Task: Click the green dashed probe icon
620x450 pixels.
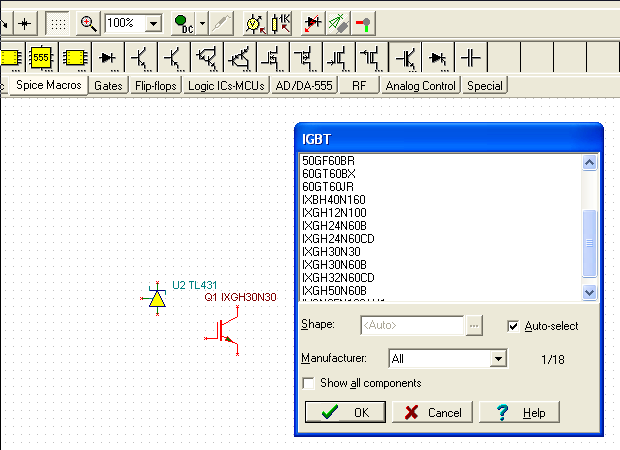Action: [x=338, y=24]
